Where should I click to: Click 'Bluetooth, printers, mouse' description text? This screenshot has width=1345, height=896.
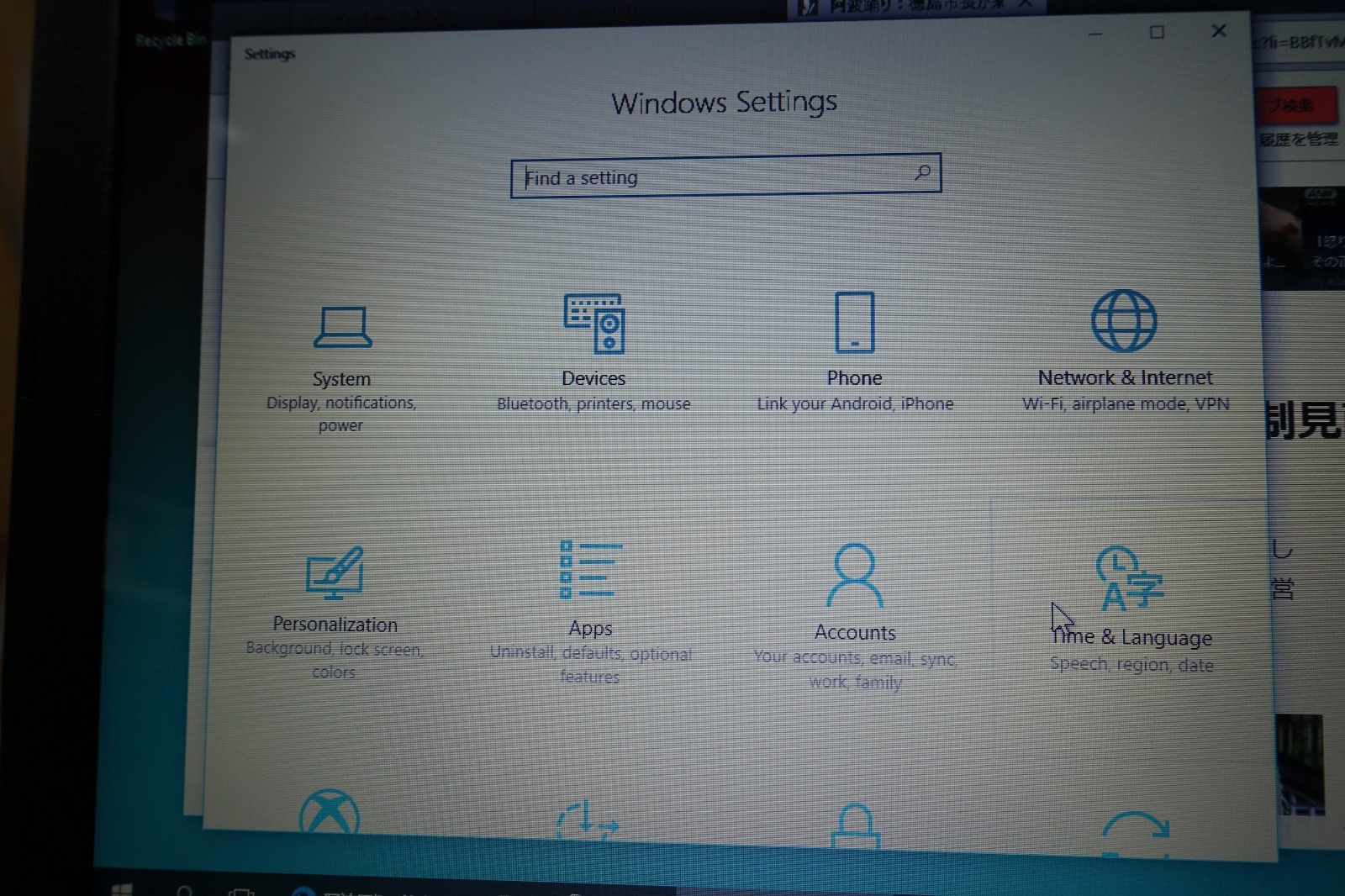[x=593, y=403]
